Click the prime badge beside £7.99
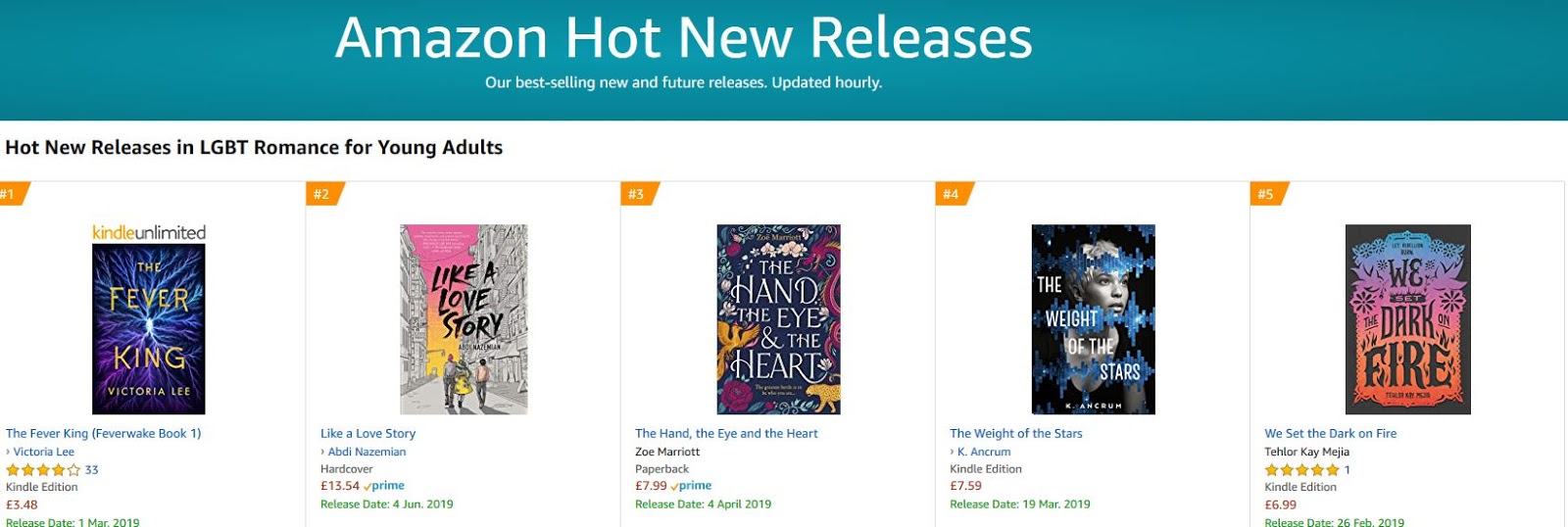The height and width of the screenshot is (527, 1568). (x=692, y=486)
